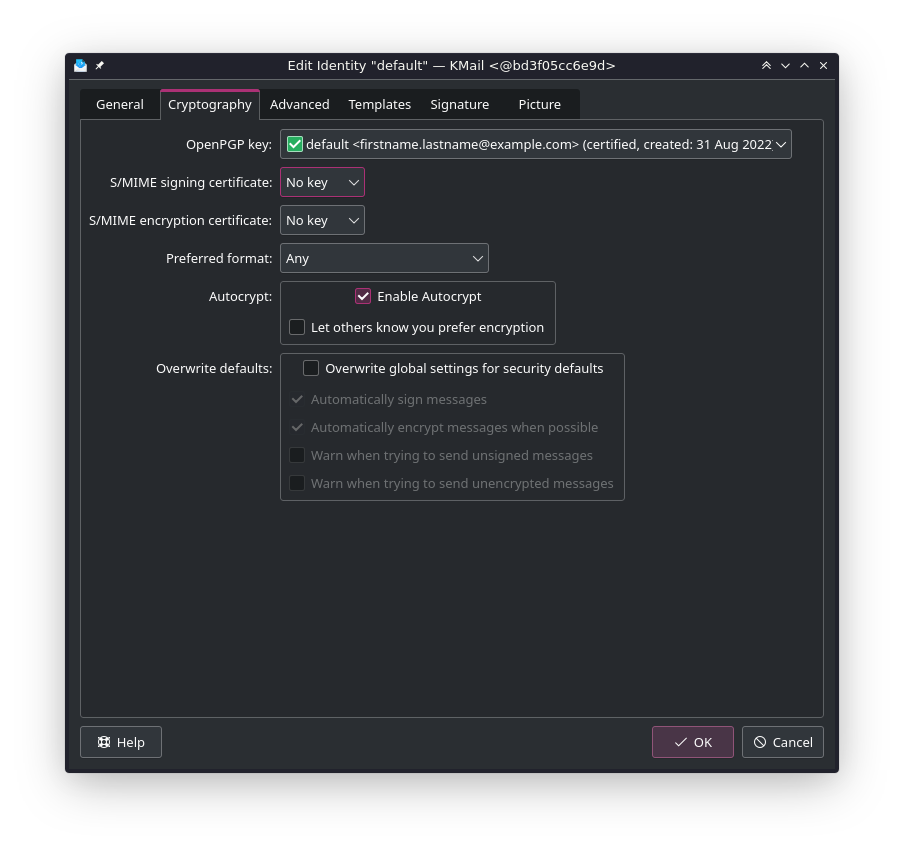Click the green certified key icon
The image size is (904, 850).
295,144
